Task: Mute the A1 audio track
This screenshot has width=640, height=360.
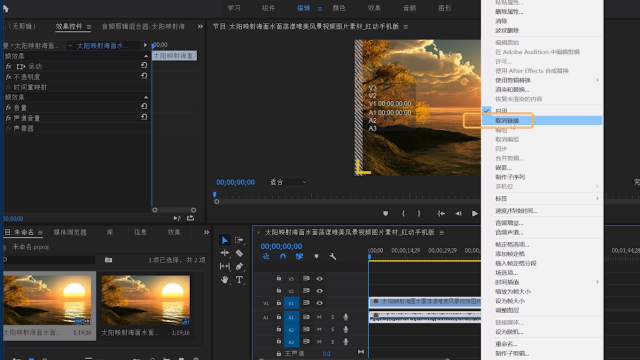Action: (x=319, y=317)
